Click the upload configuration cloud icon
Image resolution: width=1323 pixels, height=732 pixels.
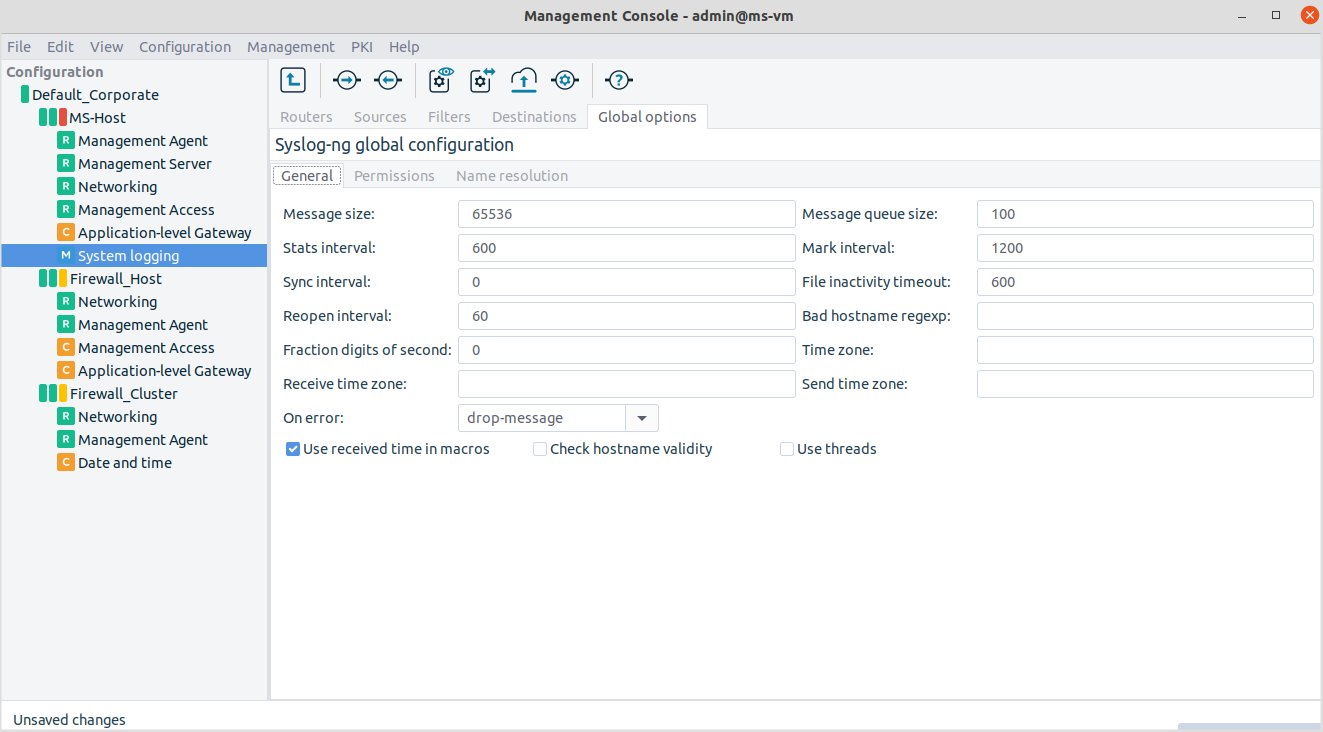[x=524, y=80]
